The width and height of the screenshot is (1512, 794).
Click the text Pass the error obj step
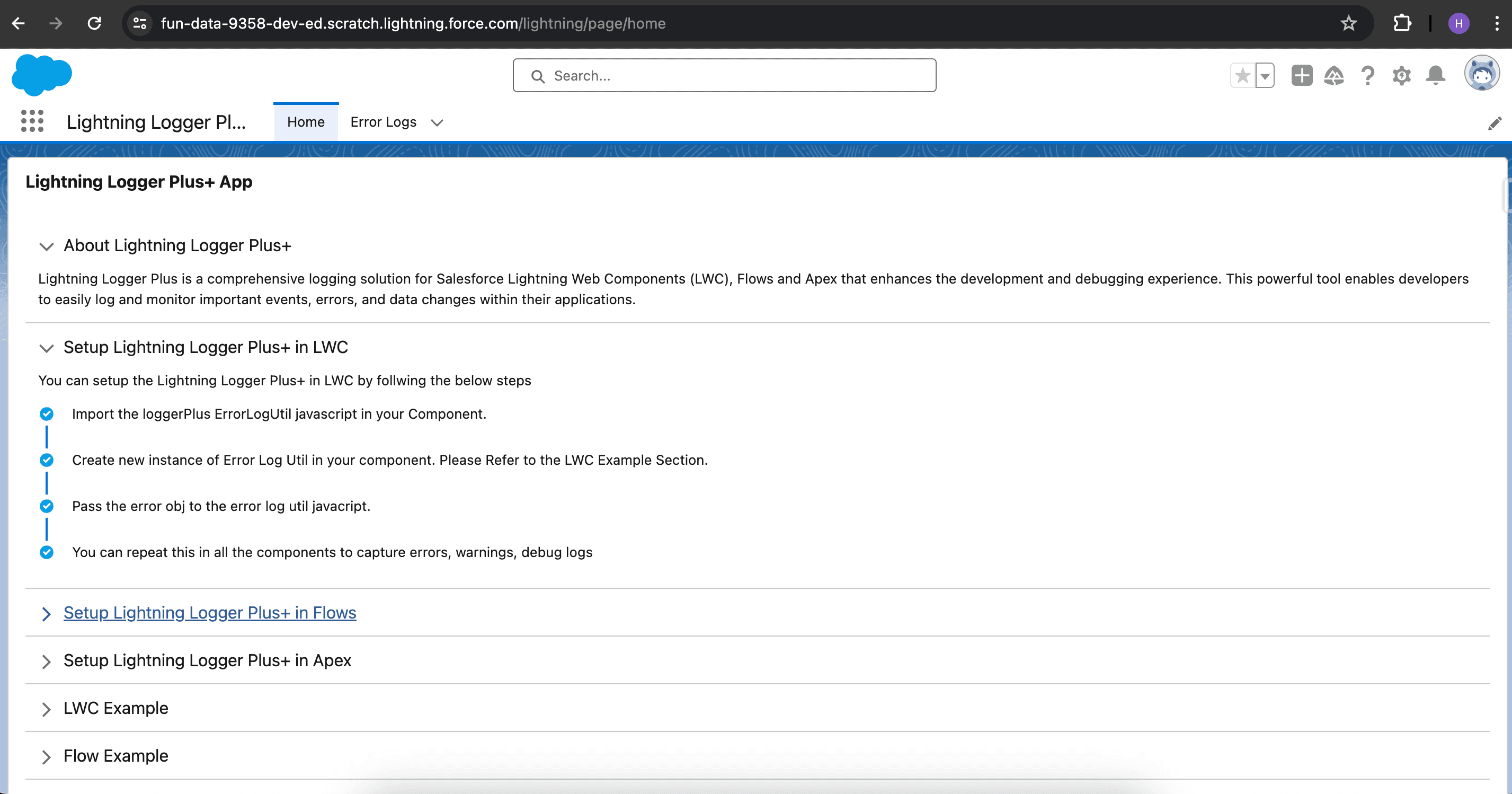pos(221,506)
